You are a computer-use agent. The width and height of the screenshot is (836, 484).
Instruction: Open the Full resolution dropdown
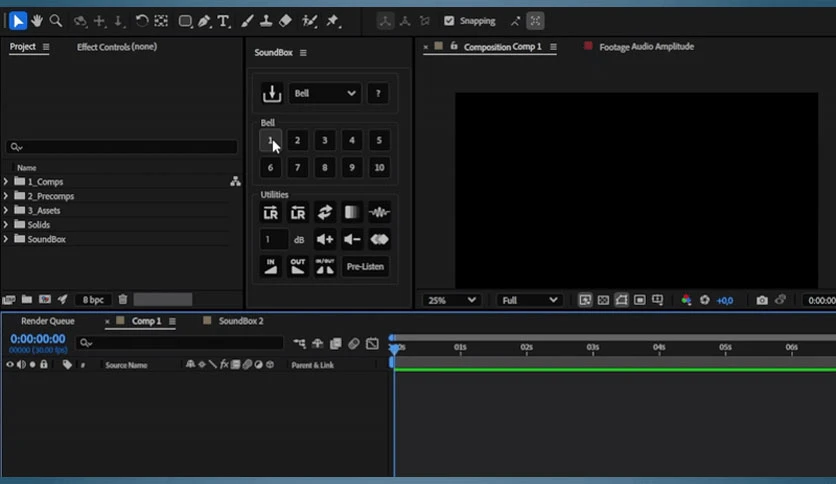tap(529, 300)
